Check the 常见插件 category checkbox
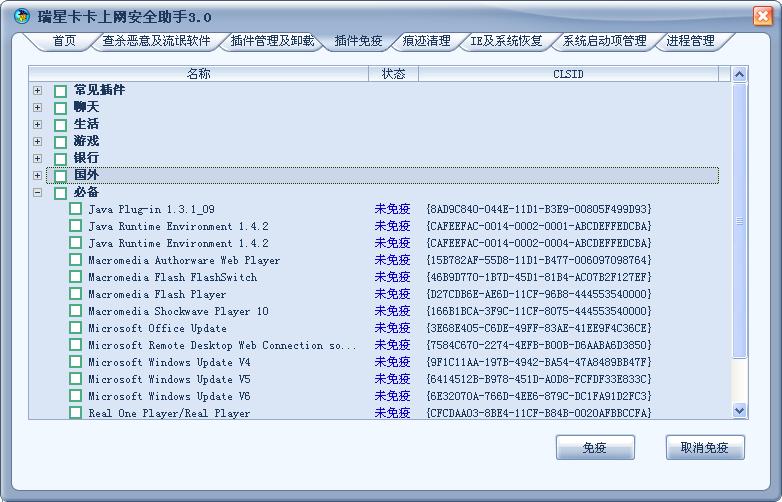The image size is (782, 502). [60, 91]
